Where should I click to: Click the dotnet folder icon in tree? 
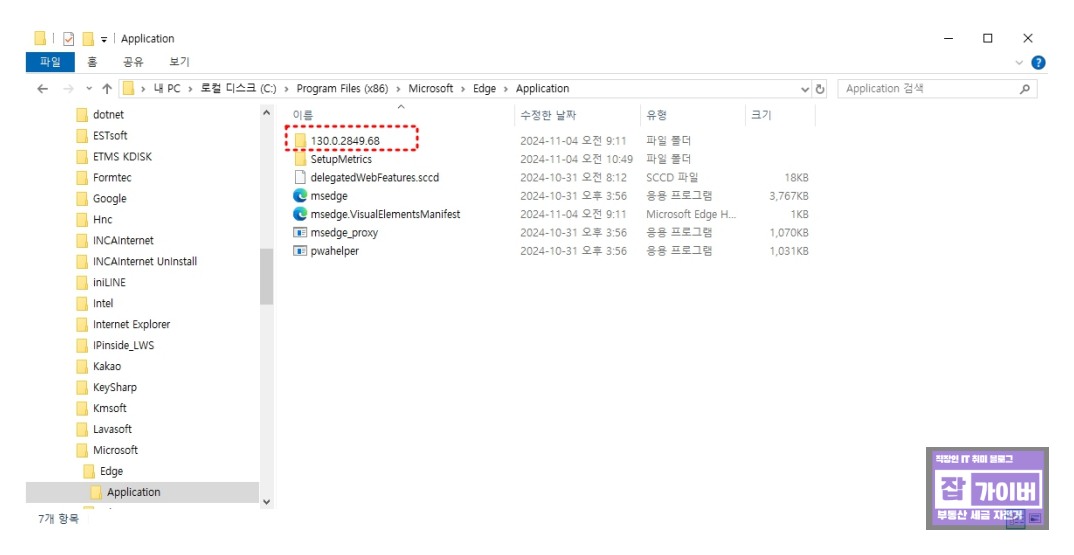[x=82, y=114]
